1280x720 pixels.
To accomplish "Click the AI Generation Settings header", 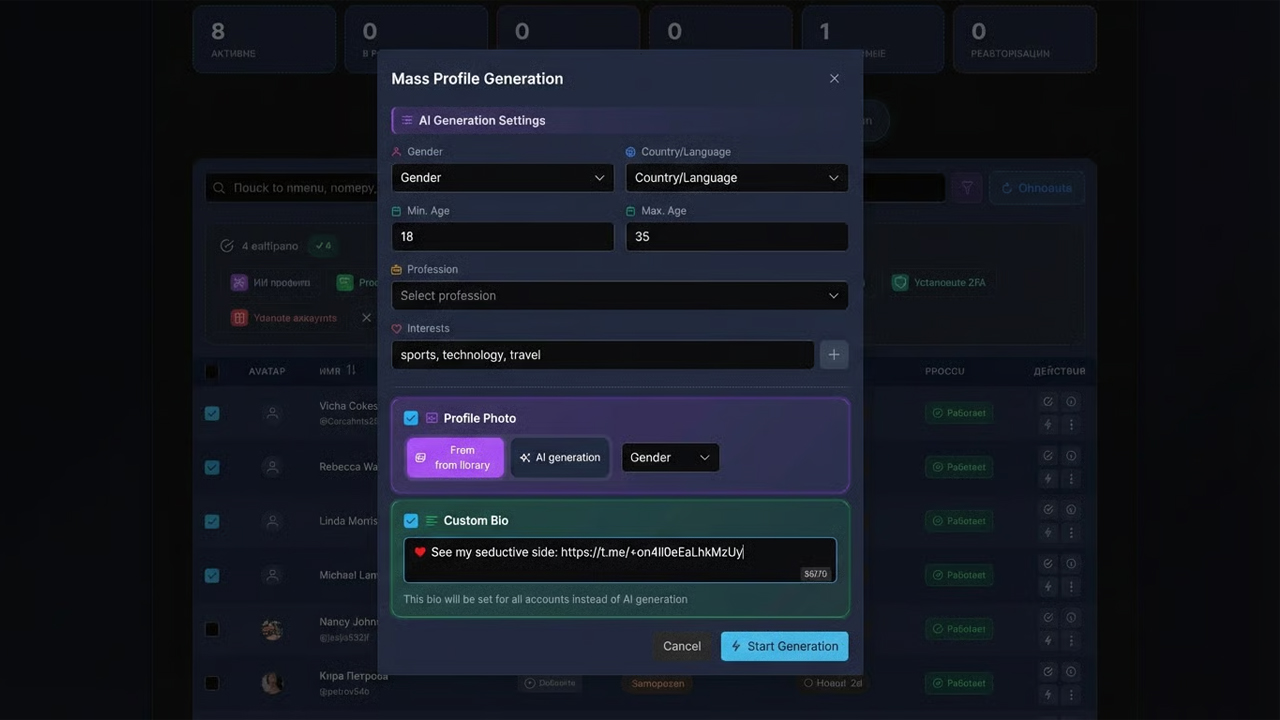I will pos(620,120).
